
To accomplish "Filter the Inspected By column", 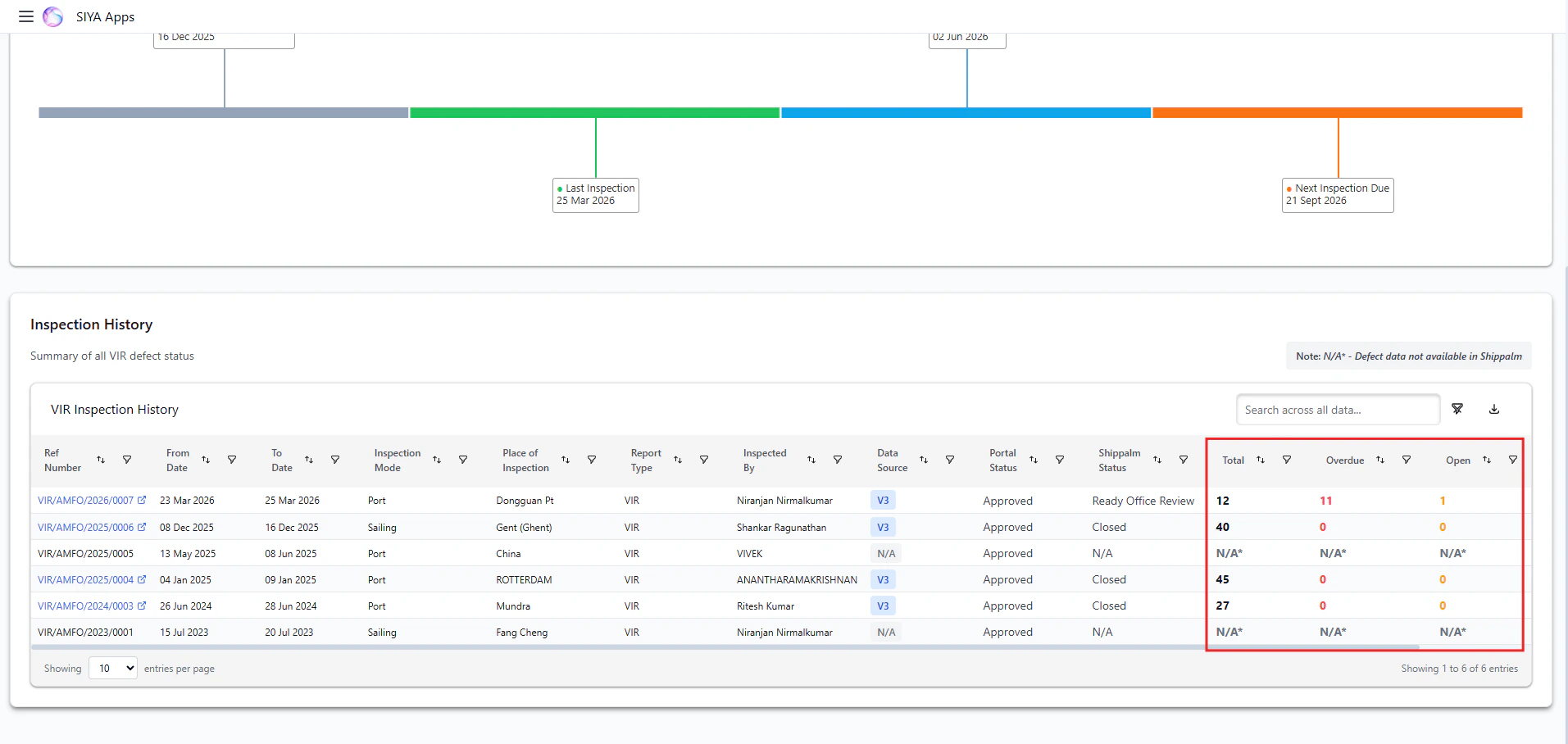I will (838, 460).
